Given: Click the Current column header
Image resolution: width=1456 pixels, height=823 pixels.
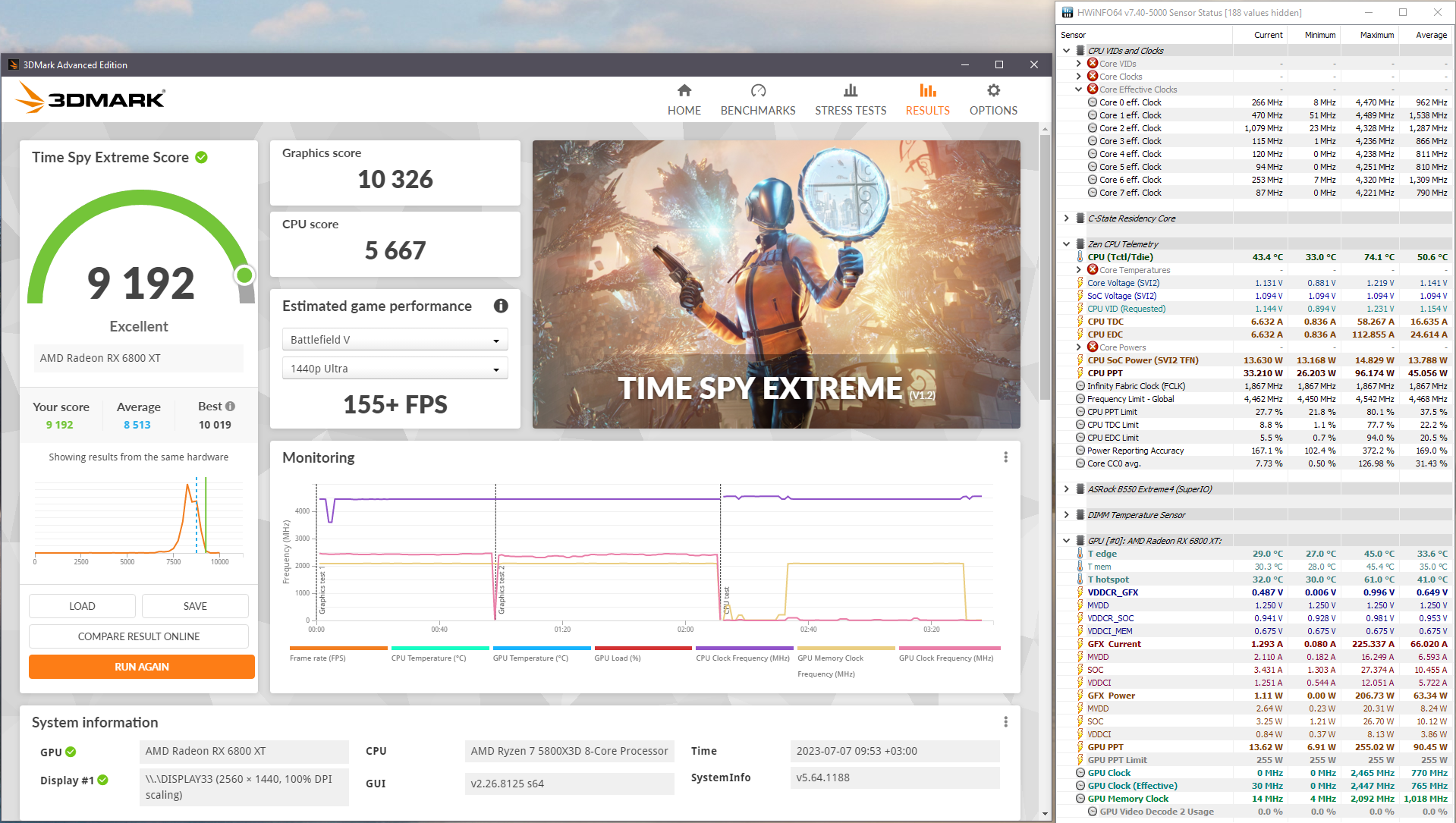Looking at the screenshot, I should click(1259, 35).
